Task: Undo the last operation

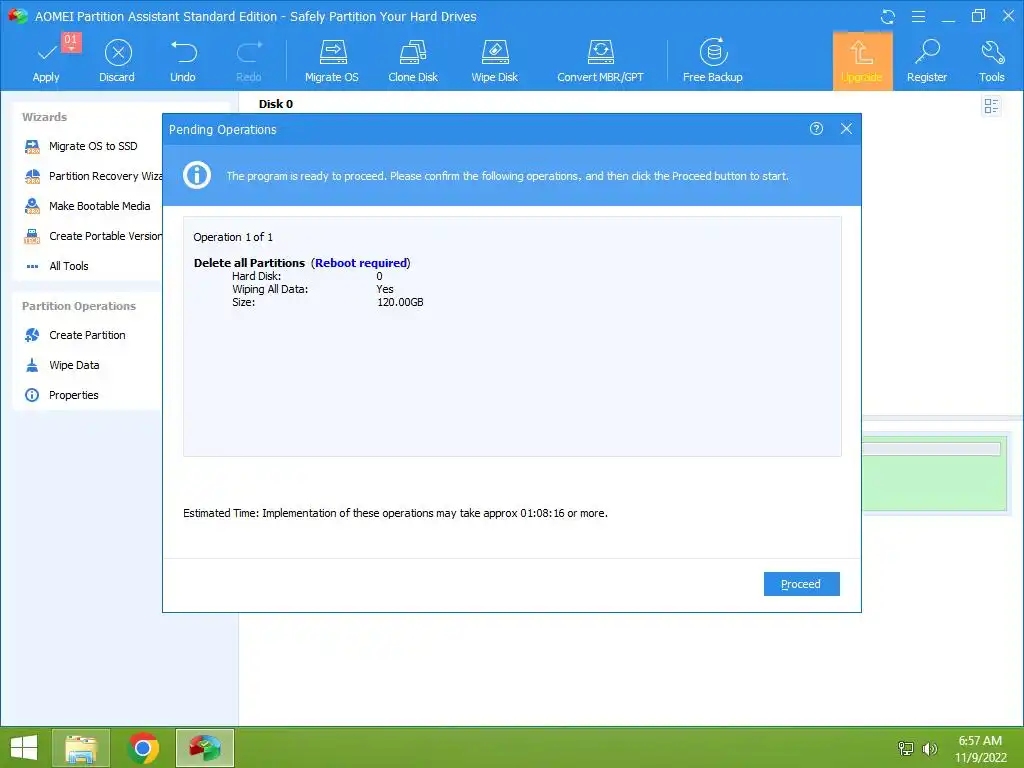Action: click(183, 60)
